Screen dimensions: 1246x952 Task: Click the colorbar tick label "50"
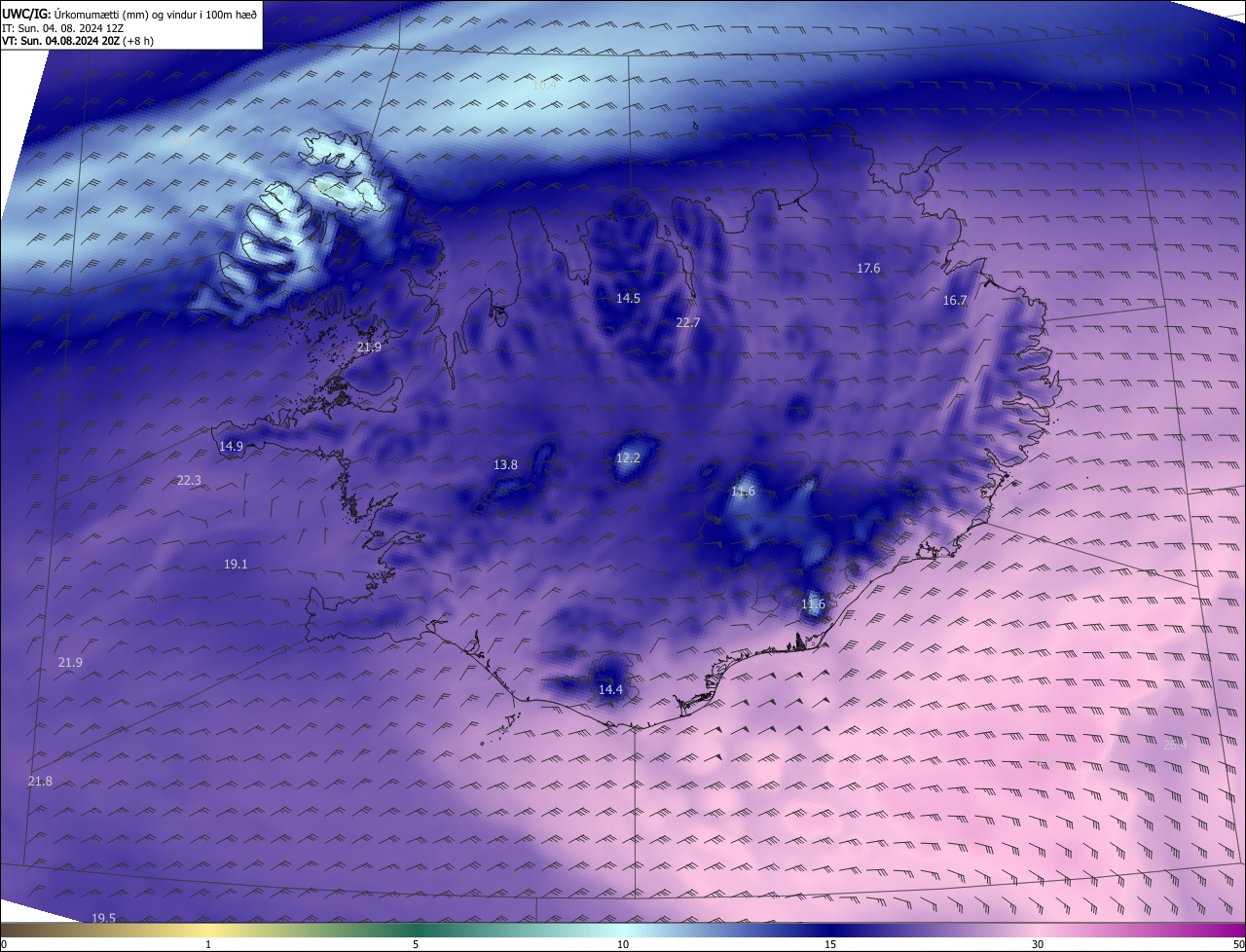pos(1238,945)
